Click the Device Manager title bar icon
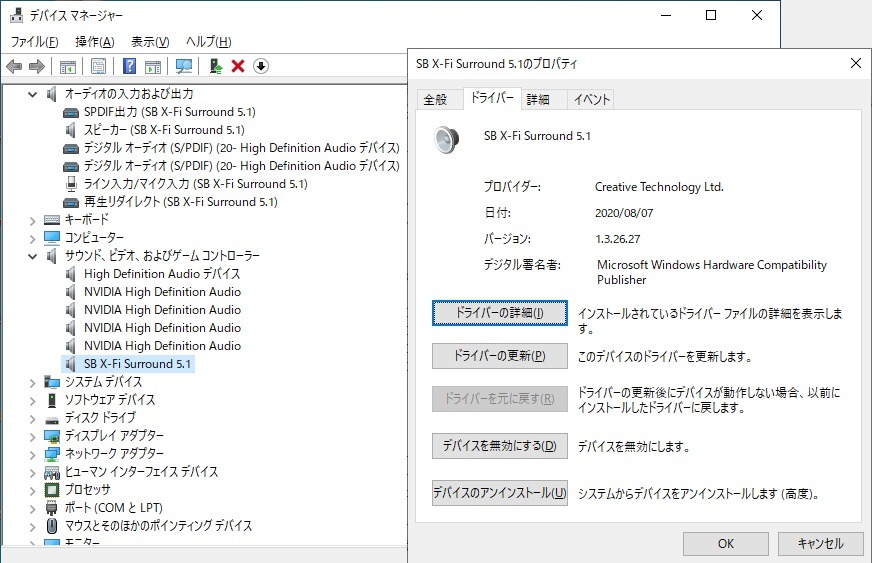Screen dimensions: 872x563 (x=17, y=15)
